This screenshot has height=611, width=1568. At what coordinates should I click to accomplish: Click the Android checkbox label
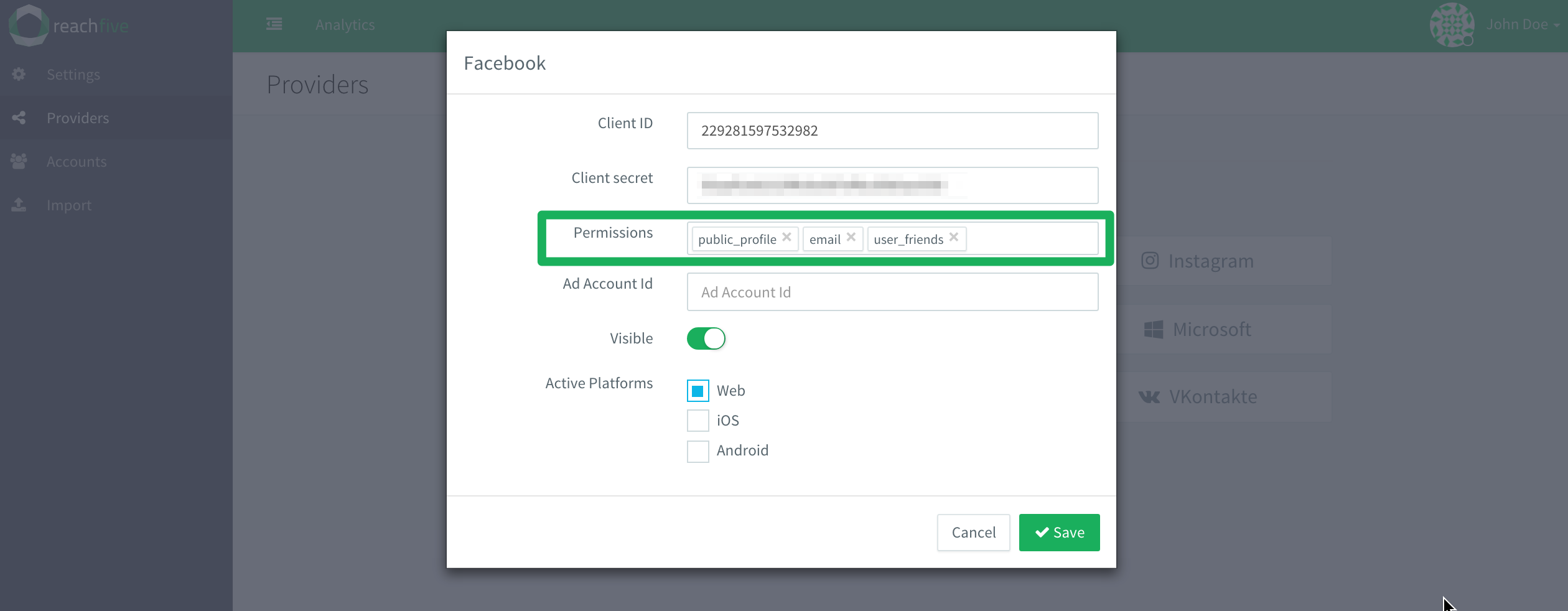coord(742,450)
